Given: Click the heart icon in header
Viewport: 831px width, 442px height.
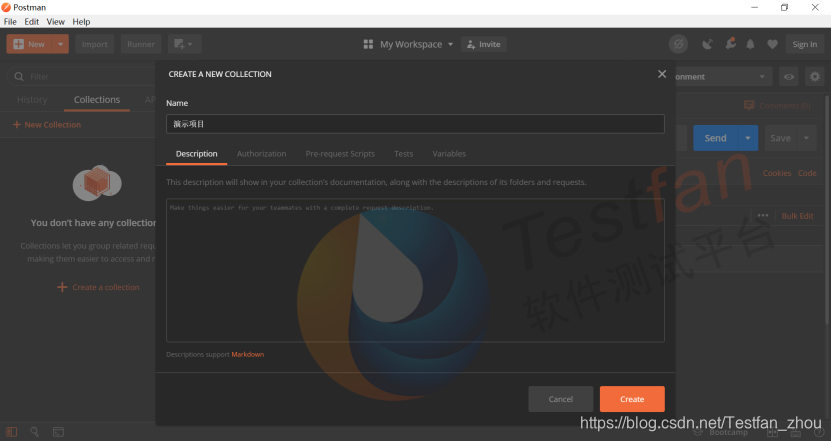Looking at the screenshot, I should click(773, 45).
